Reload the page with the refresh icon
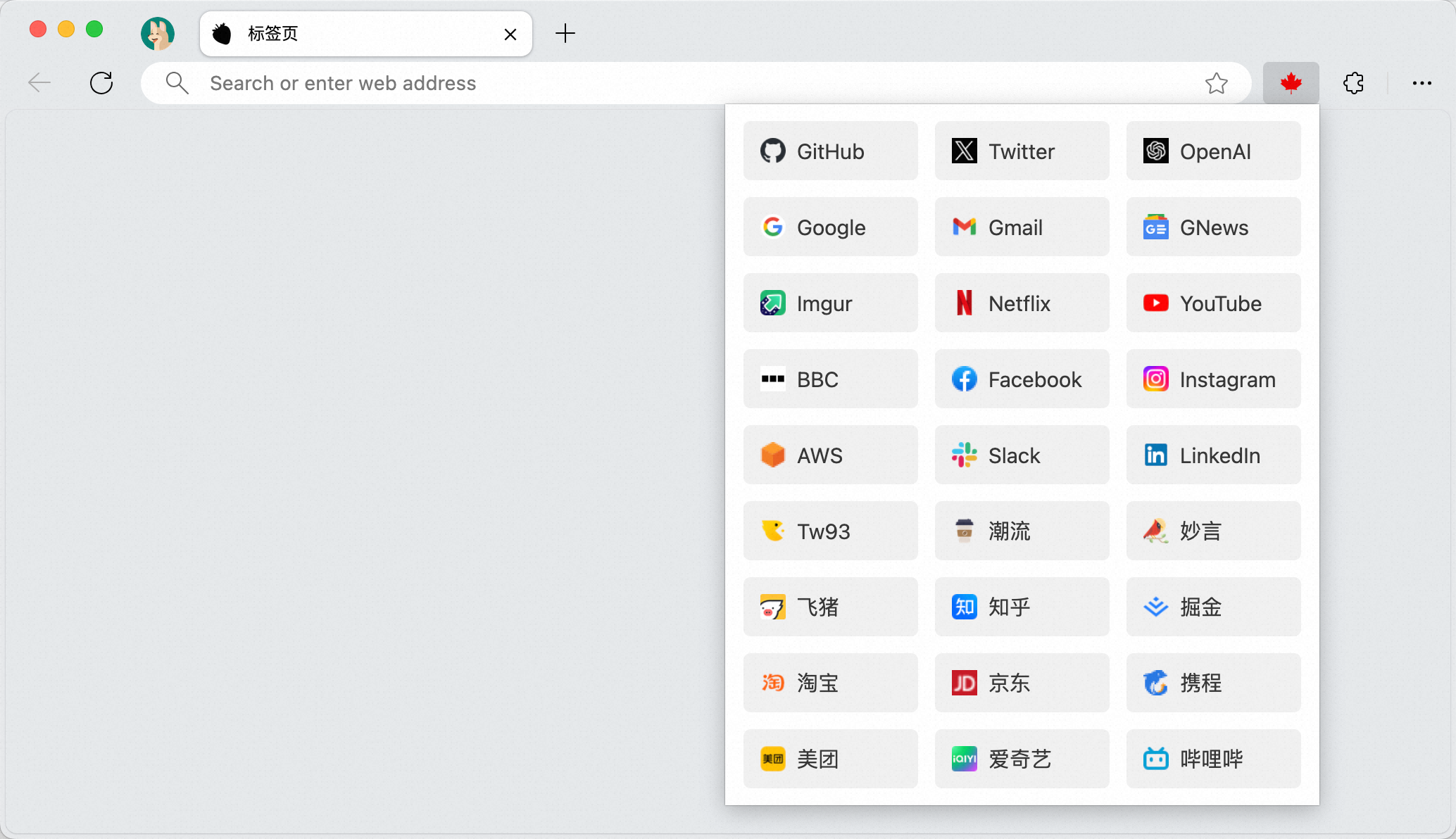The width and height of the screenshot is (1456, 839). (x=101, y=83)
